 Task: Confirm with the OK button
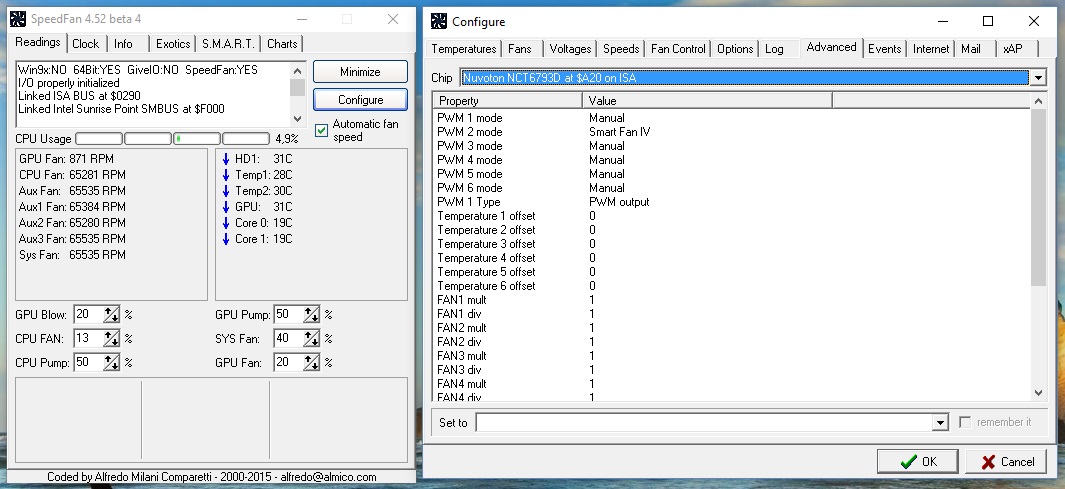pyautogui.click(x=918, y=462)
